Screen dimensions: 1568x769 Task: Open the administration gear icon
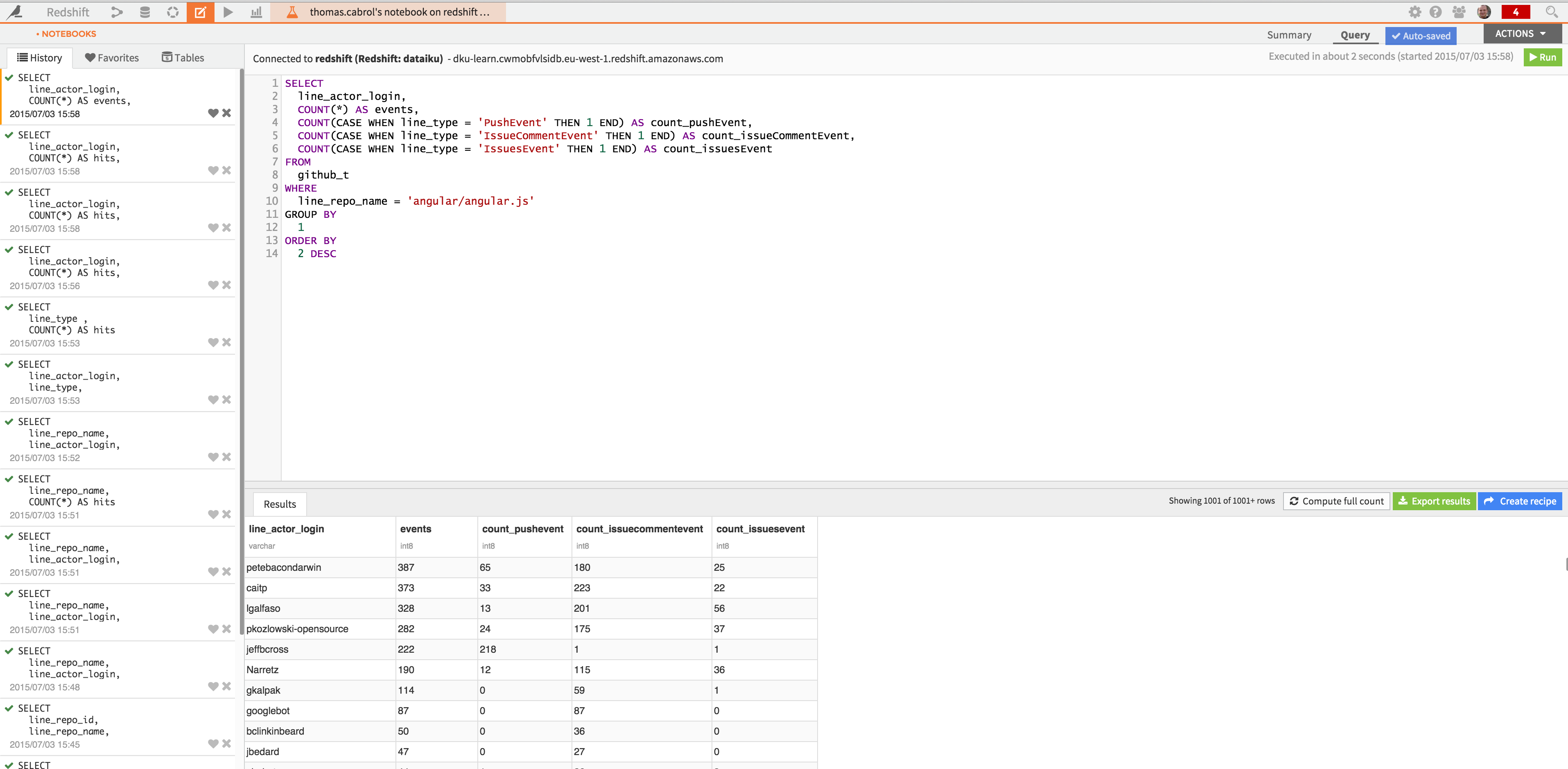click(1414, 12)
